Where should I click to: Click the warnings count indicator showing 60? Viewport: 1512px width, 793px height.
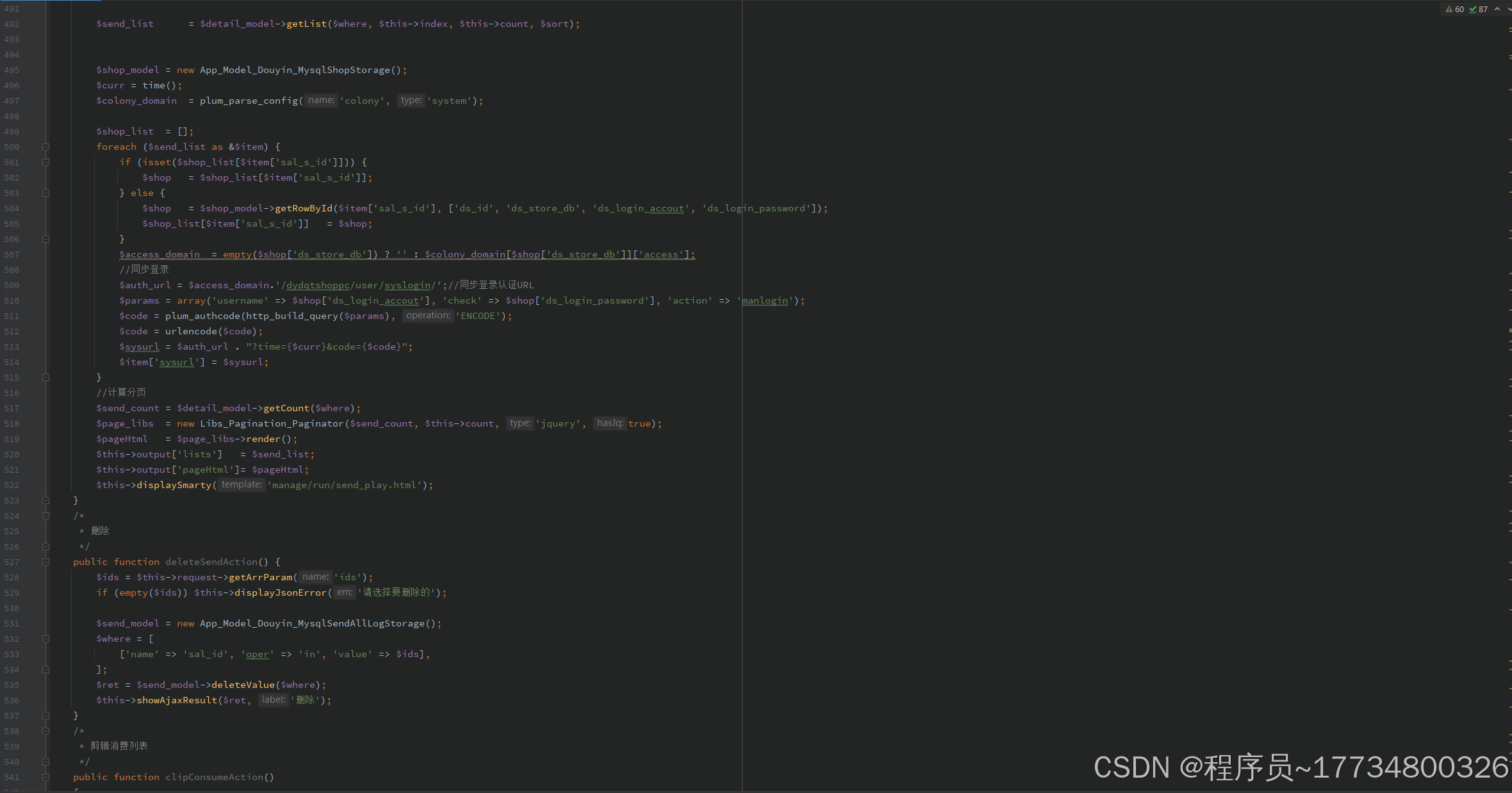coord(1455,9)
